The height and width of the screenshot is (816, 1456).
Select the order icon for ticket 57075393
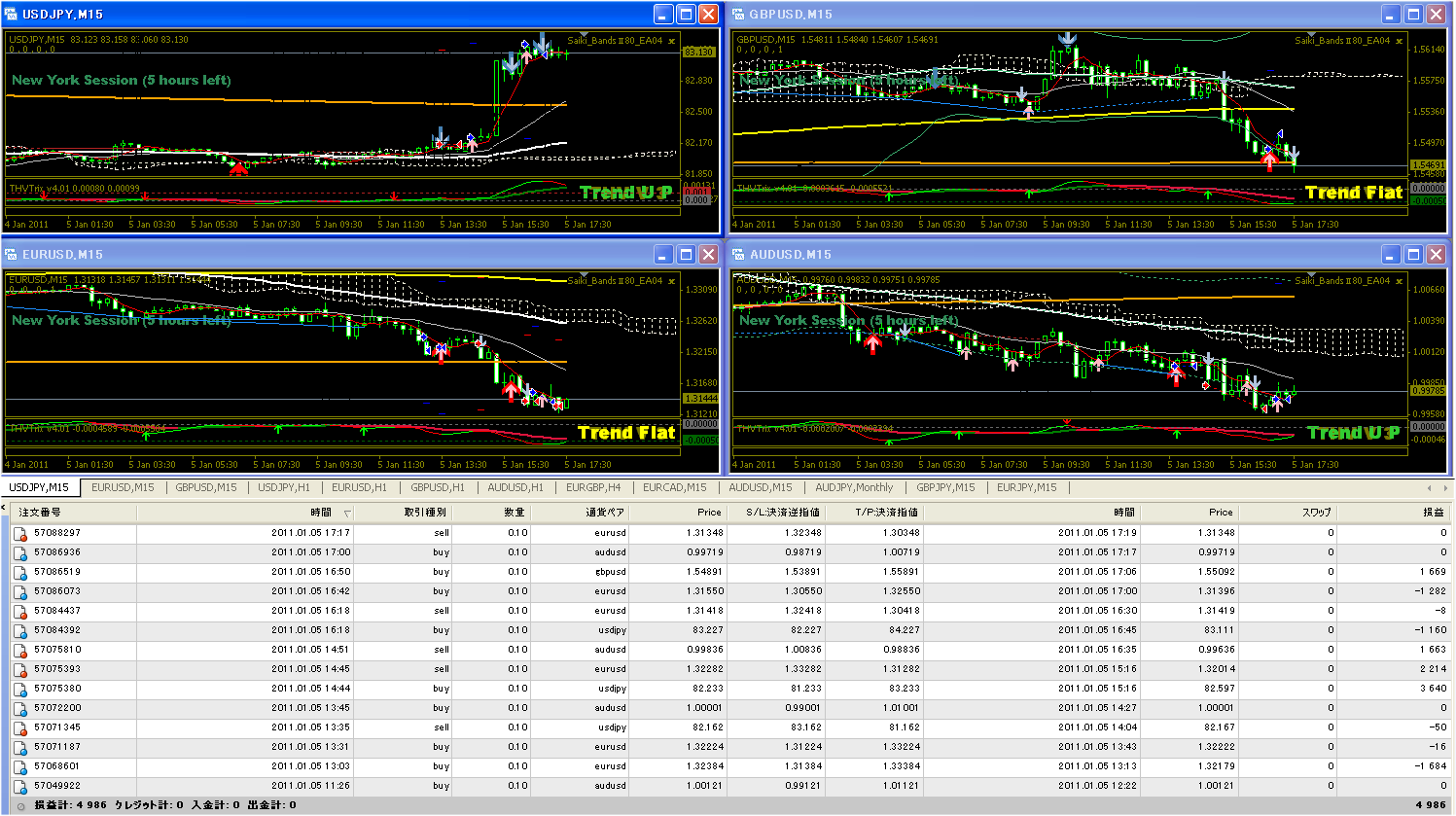pos(19,669)
